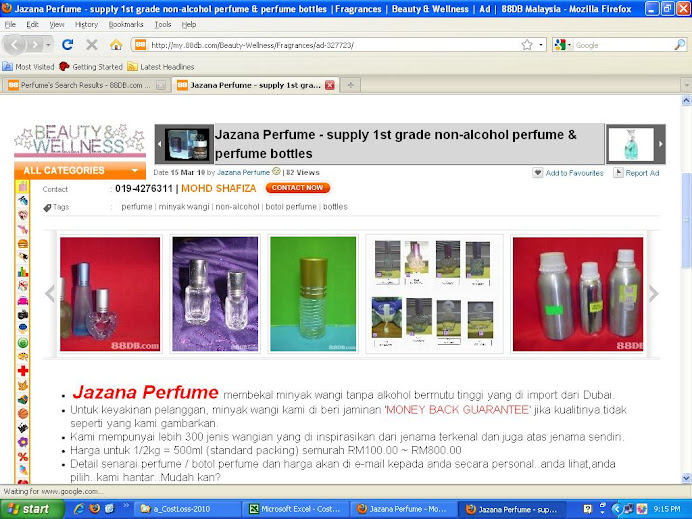Viewport: 692px width, 519px height.
Task: Select the pink car category icon
Action: 23,300
